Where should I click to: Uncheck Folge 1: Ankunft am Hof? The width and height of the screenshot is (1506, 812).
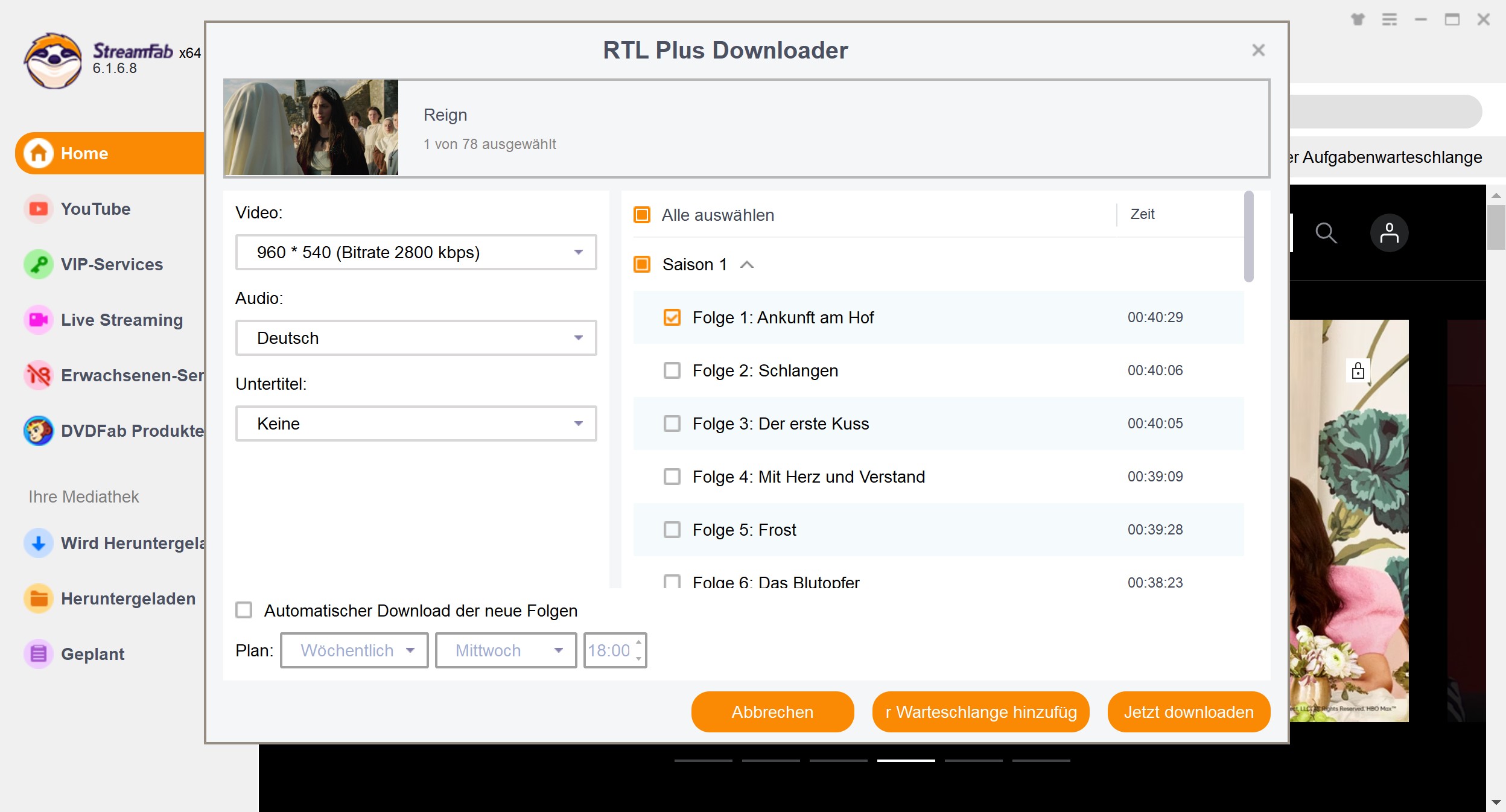pyautogui.click(x=672, y=317)
